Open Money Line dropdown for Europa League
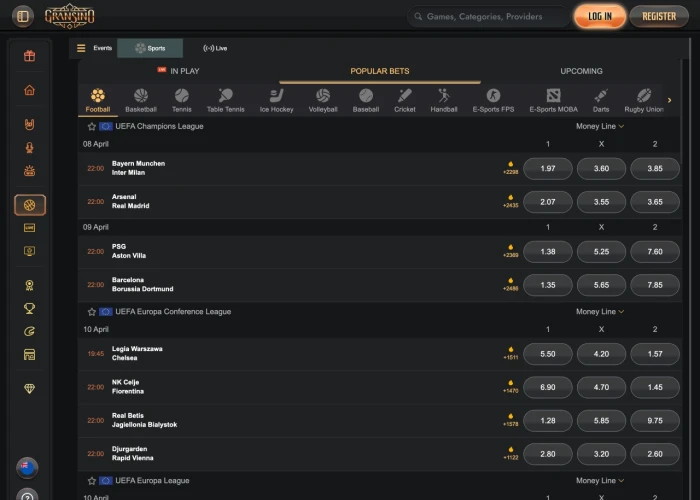 (x=600, y=481)
